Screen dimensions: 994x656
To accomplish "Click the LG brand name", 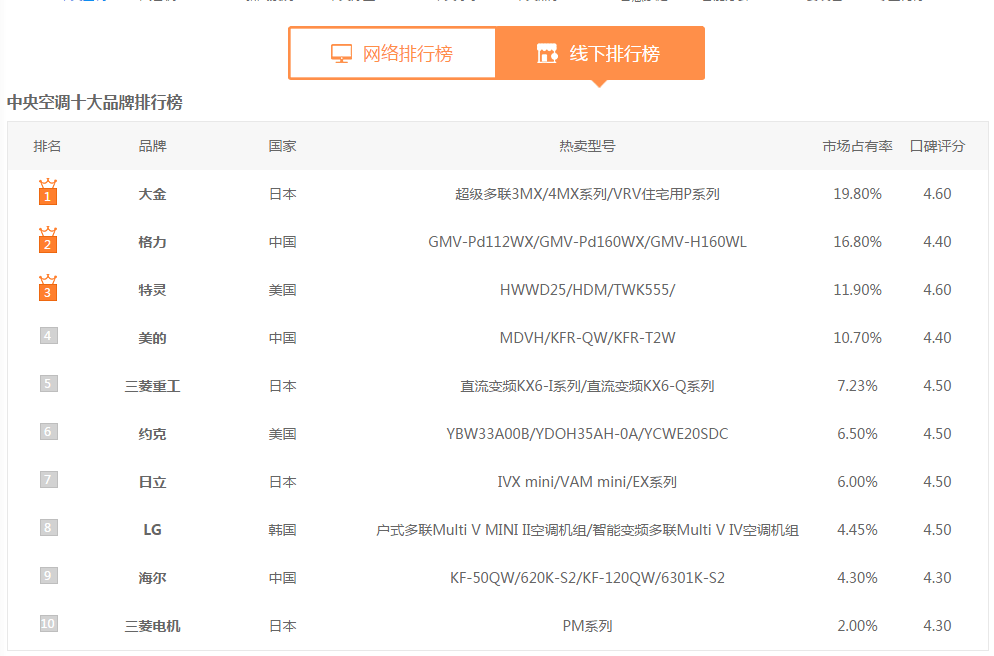I will tap(152, 530).
